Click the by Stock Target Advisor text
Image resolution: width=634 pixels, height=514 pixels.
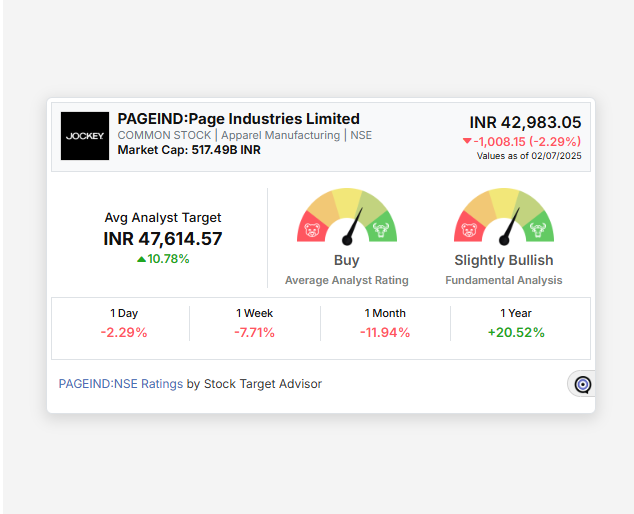pos(254,384)
